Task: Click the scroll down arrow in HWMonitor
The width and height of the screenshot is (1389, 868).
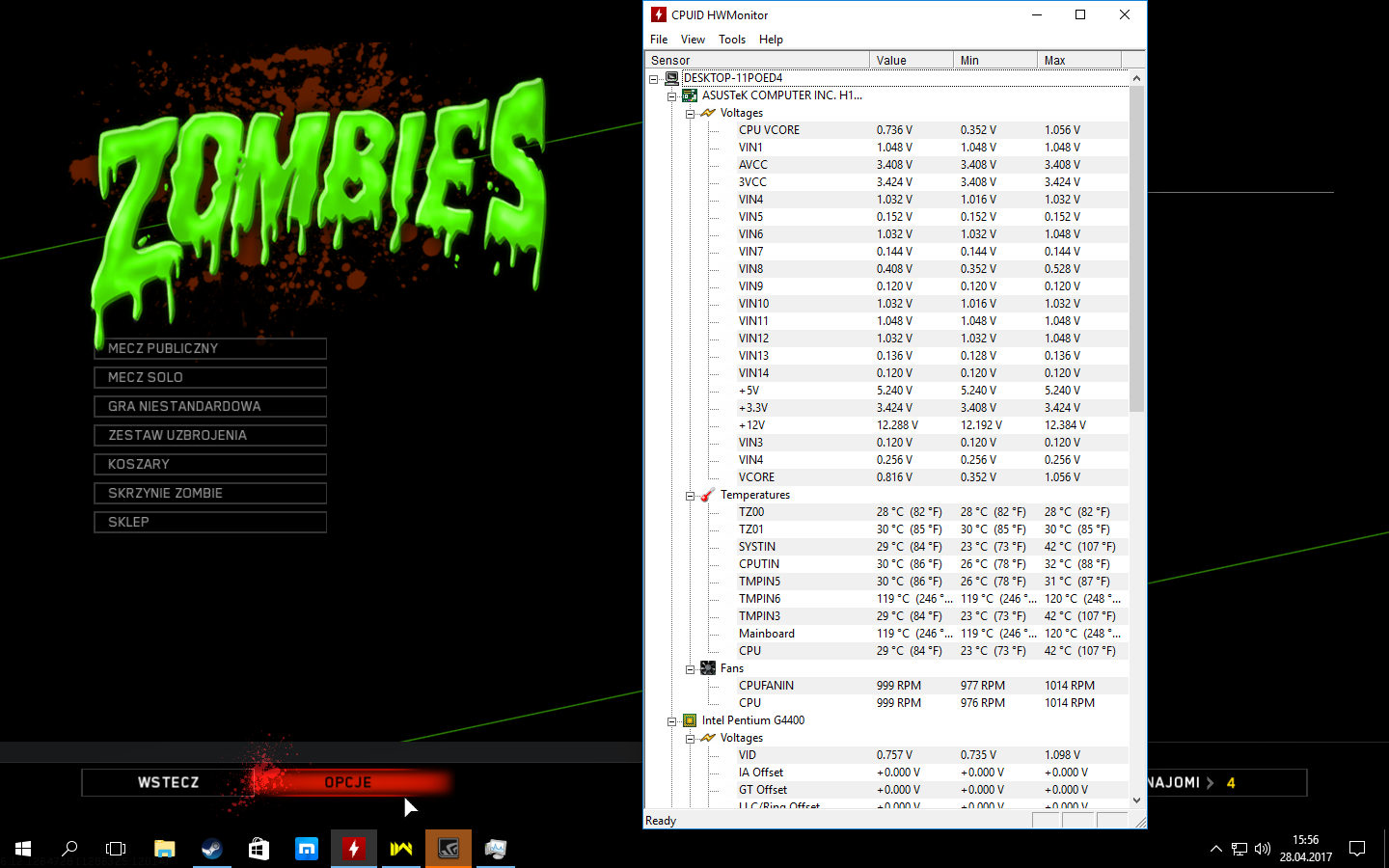Action: [1136, 800]
